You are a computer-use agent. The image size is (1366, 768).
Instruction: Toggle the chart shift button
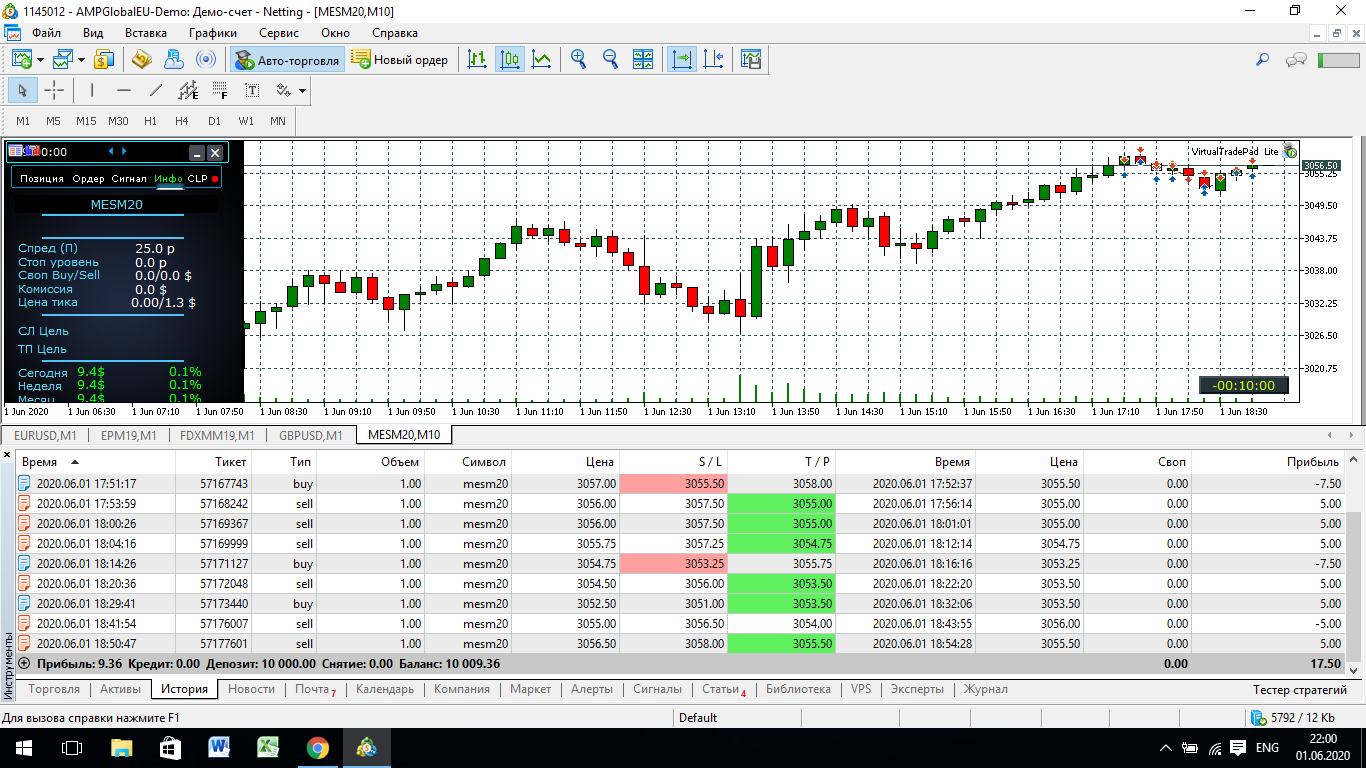click(x=713, y=59)
